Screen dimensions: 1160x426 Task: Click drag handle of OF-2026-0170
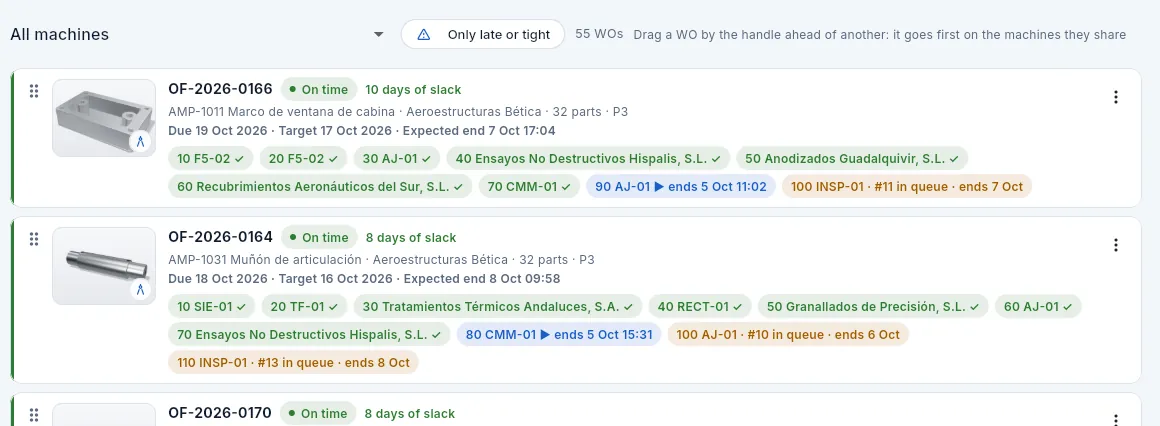pyautogui.click(x=33, y=415)
